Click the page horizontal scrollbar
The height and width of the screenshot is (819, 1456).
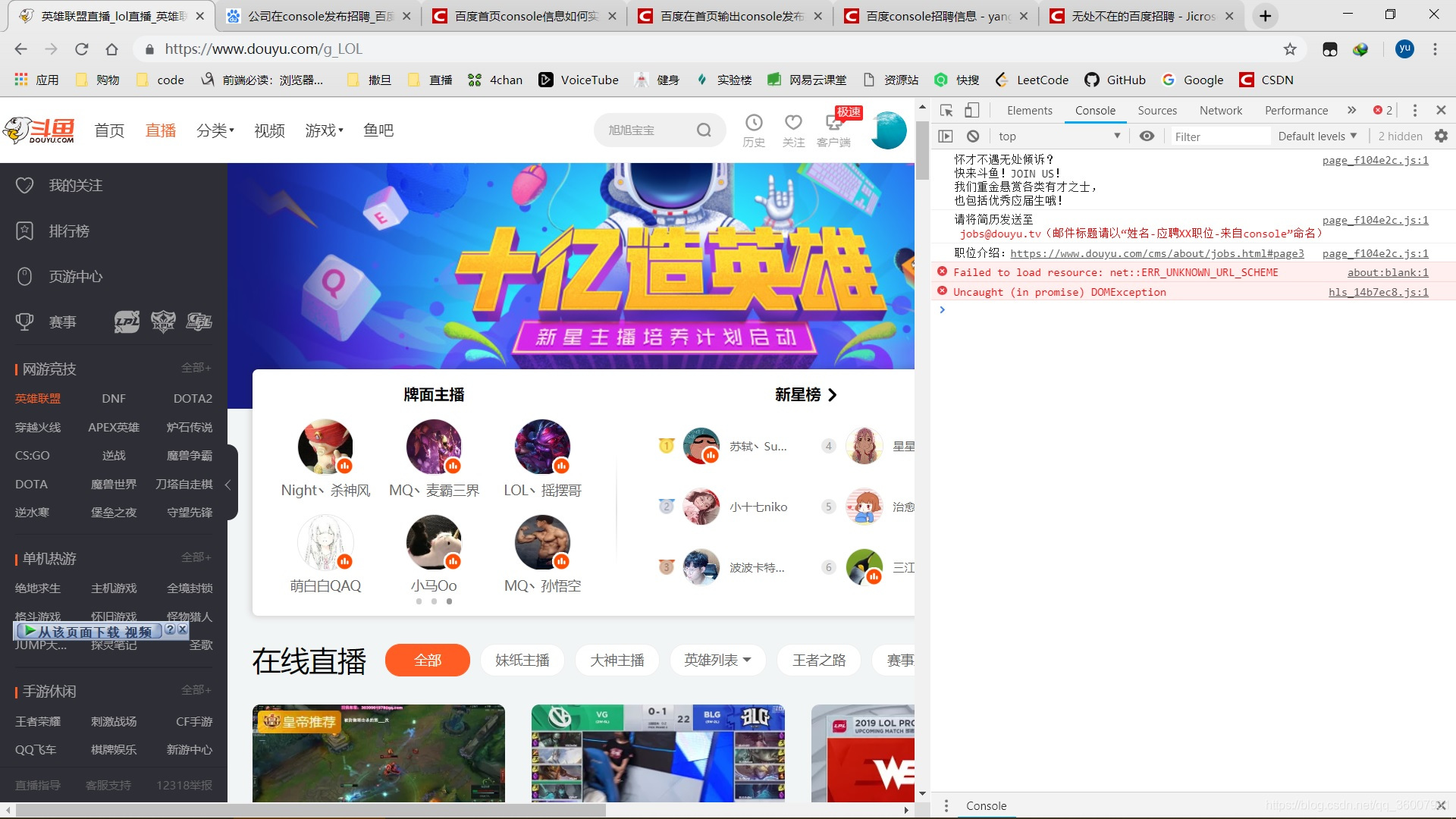(311, 810)
